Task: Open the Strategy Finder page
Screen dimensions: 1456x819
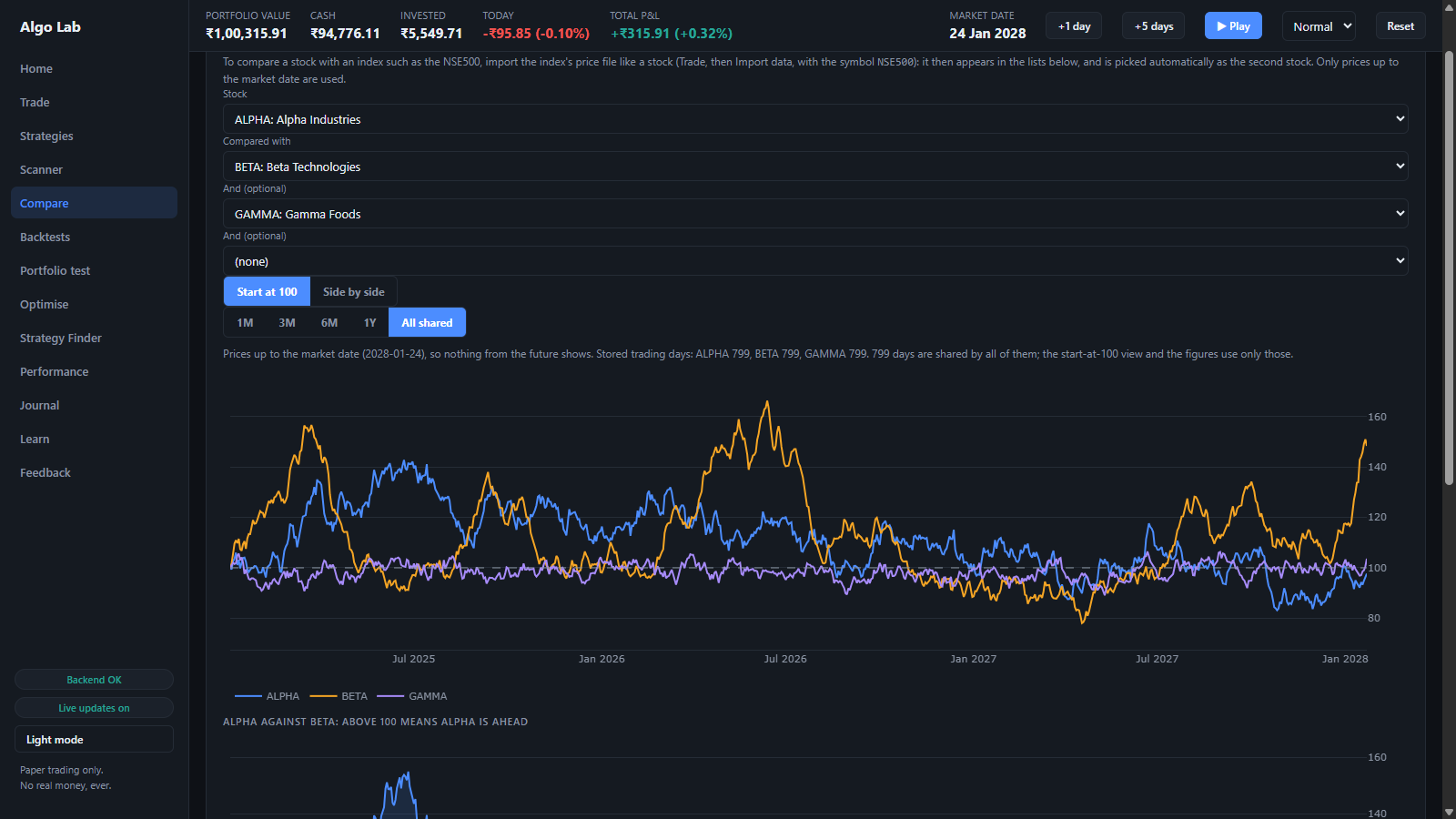Action: coord(94,338)
